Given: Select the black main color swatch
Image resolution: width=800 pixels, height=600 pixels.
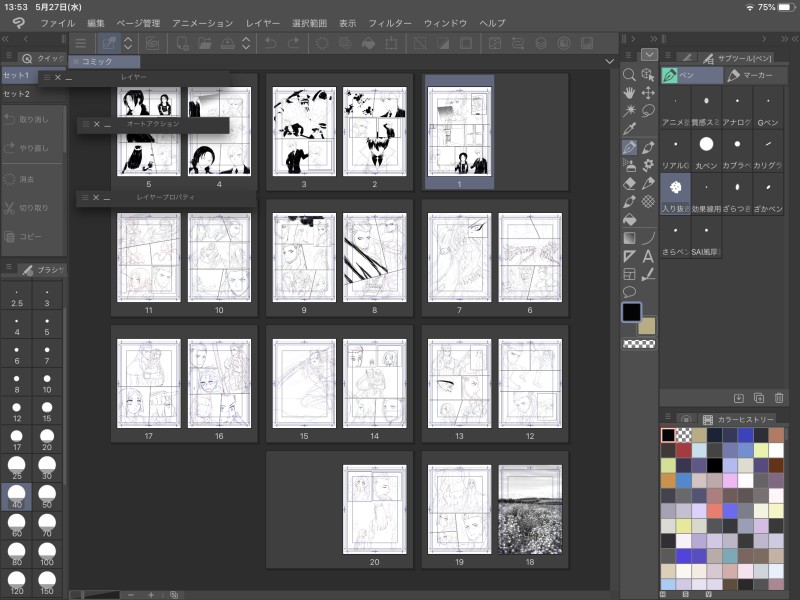Looking at the screenshot, I should pyautogui.click(x=631, y=312).
